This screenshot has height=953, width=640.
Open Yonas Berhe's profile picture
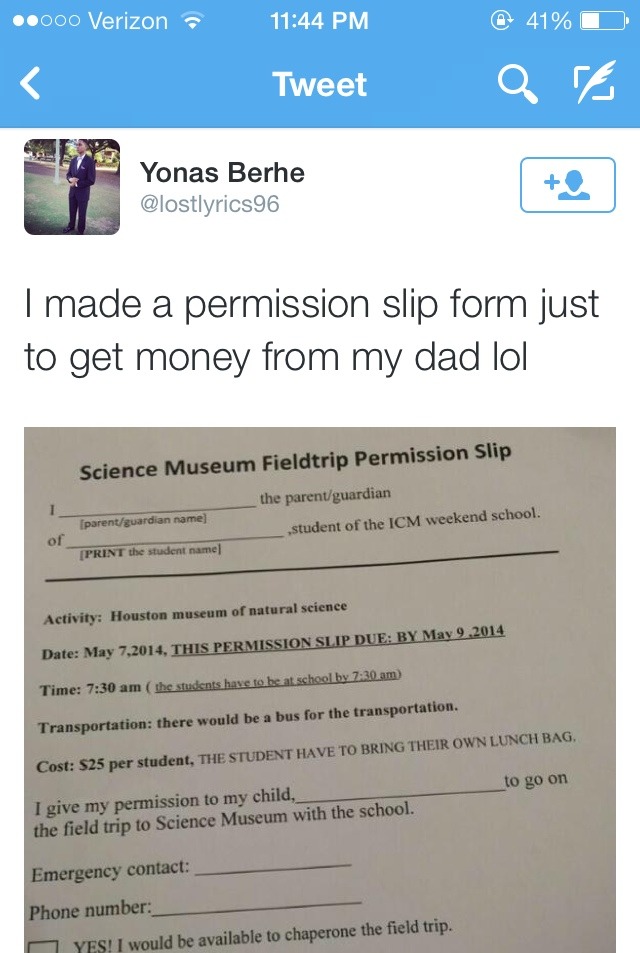[72, 187]
